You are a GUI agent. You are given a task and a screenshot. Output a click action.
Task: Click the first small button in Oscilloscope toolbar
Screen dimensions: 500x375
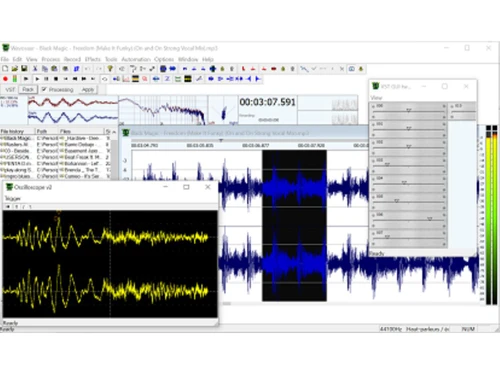[8, 207]
